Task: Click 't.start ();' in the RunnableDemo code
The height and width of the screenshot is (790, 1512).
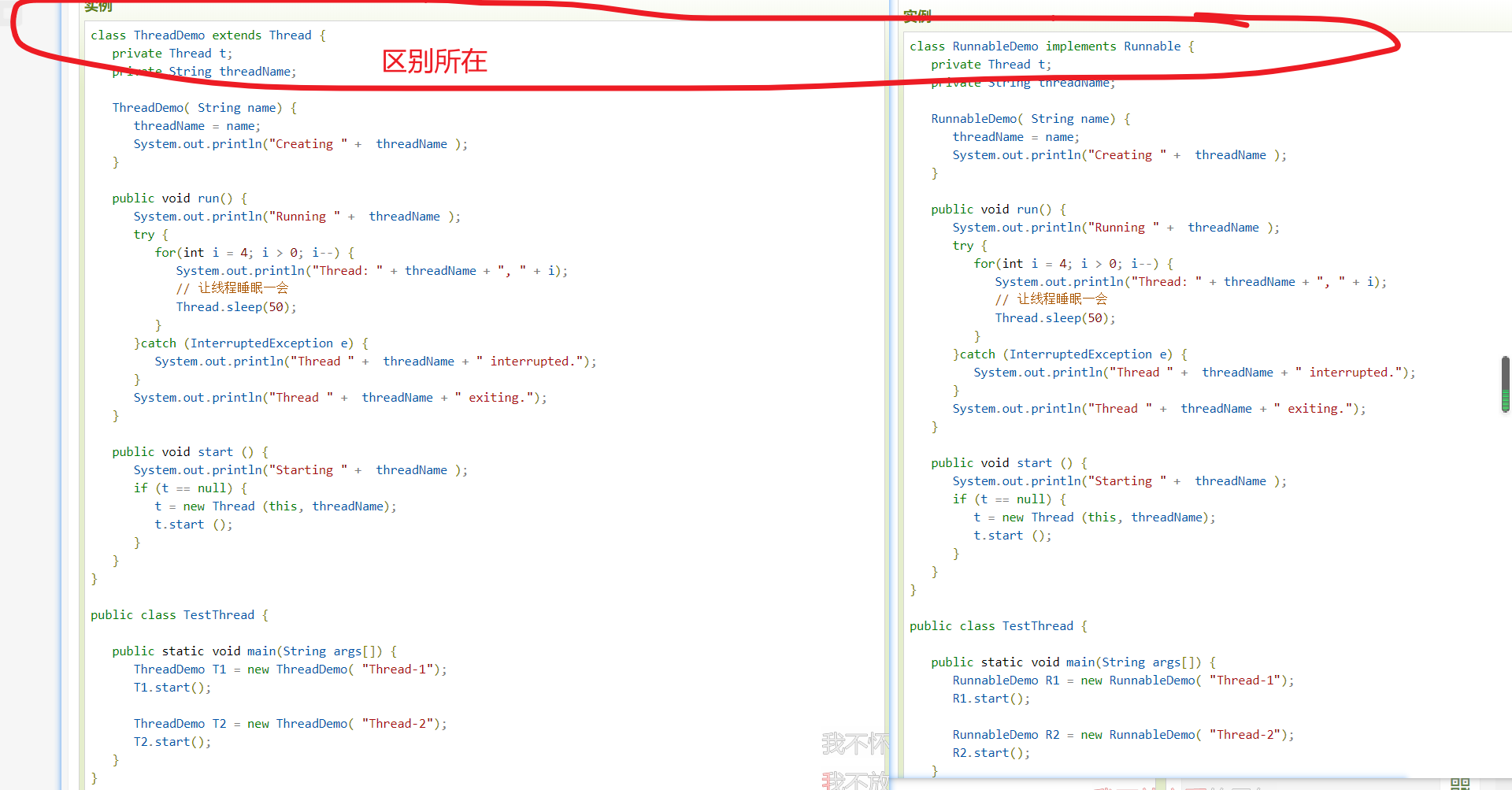Action: click(x=1013, y=536)
